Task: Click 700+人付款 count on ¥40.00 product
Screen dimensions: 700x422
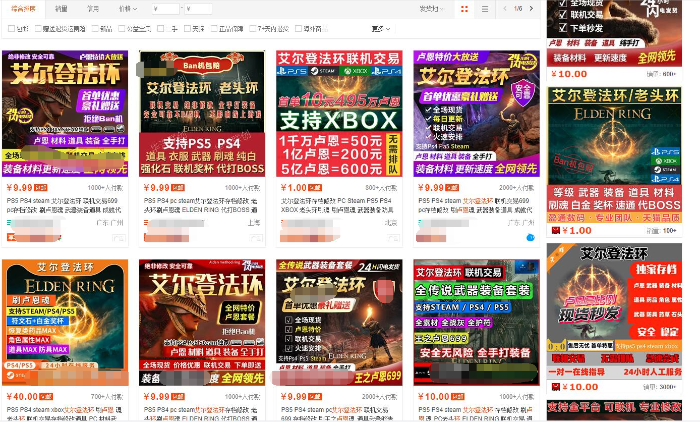Action: [x=107, y=396]
